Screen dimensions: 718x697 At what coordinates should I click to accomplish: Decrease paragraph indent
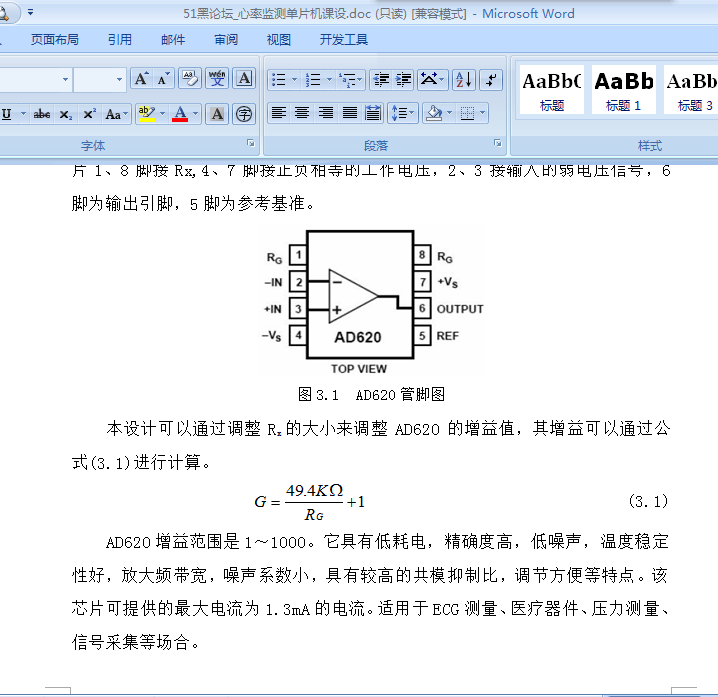pyautogui.click(x=381, y=80)
